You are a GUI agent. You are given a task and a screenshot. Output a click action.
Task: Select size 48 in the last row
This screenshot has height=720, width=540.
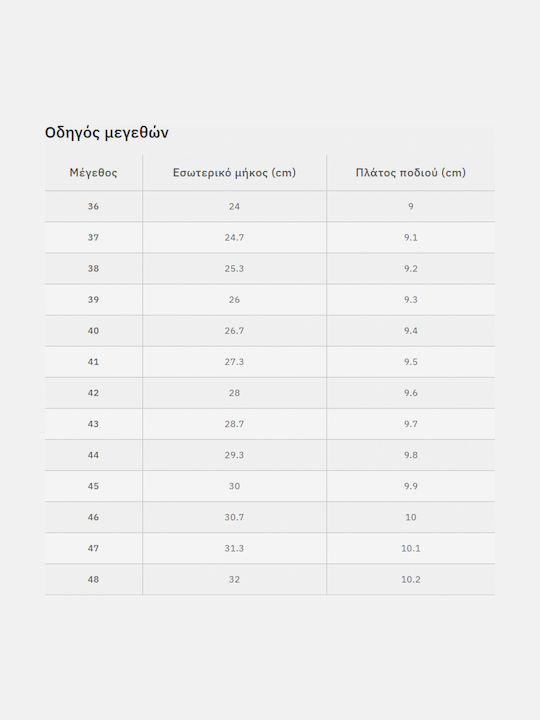click(x=93, y=579)
